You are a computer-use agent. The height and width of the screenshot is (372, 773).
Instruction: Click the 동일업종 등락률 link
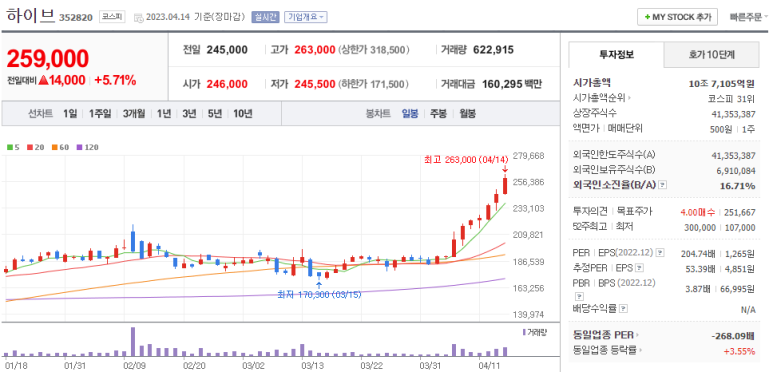click(x=605, y=350)
